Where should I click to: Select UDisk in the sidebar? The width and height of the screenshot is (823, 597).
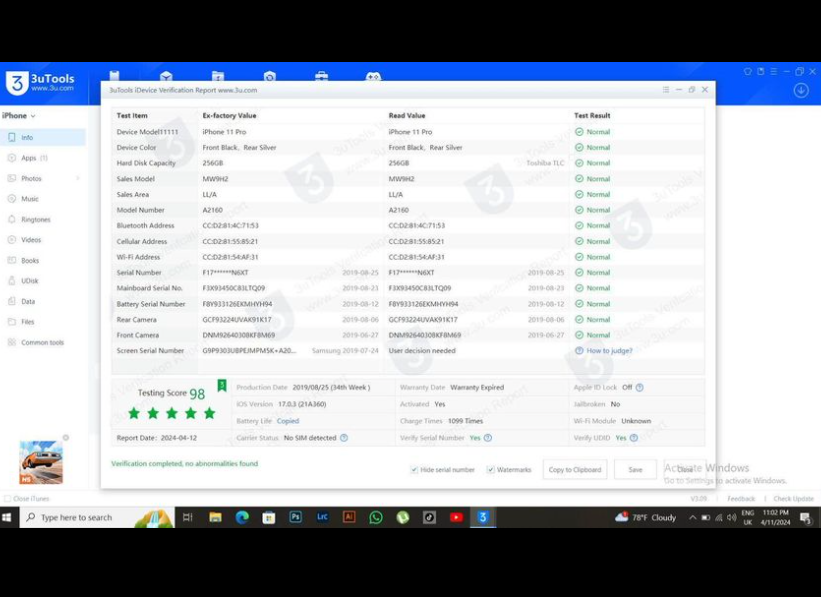click(x=43, y=280)
